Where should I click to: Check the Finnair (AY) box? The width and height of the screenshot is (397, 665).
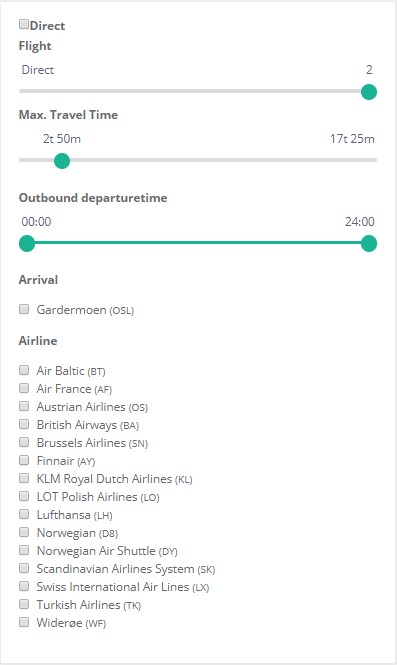click(x=24, y=460)
